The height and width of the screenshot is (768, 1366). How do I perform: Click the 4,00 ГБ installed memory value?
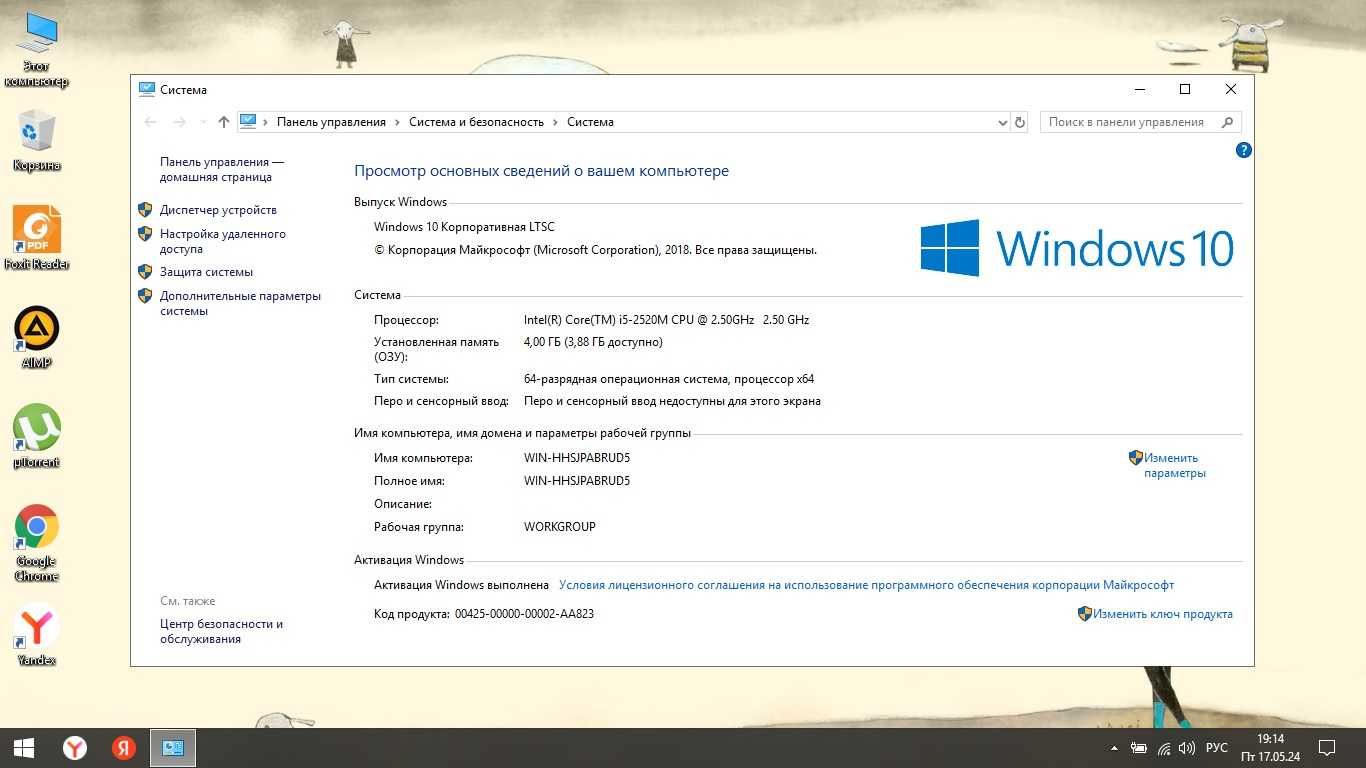point(593,342)
